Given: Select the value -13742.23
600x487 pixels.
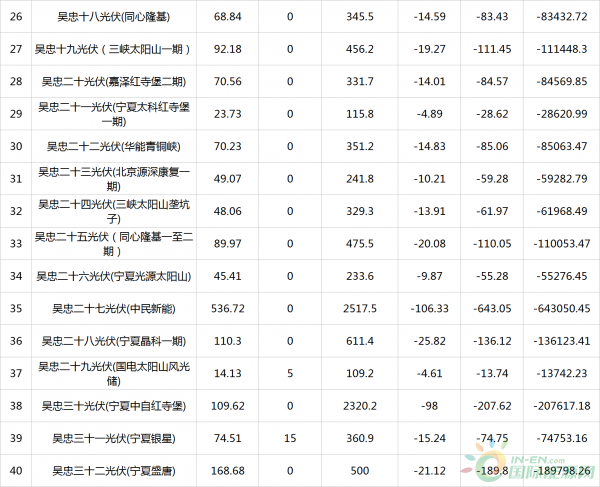Looking at the screenshot, I should point(562,373).
